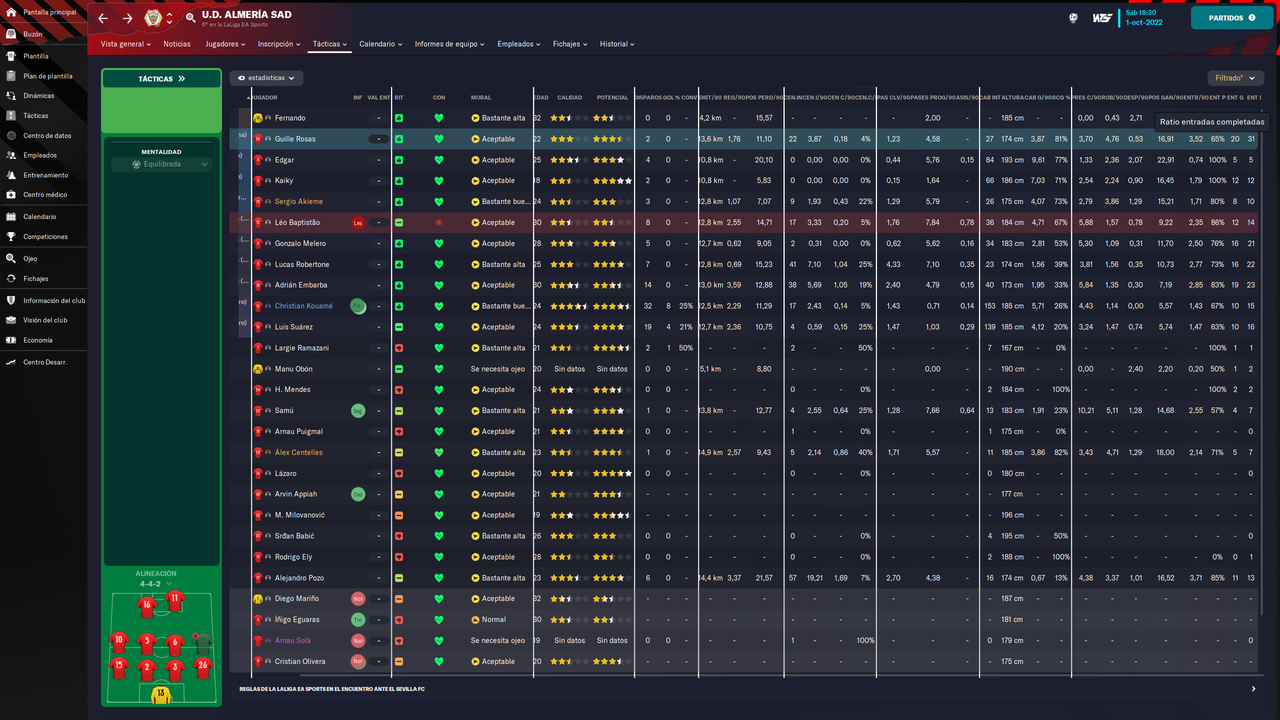This screenshot has height=720, width=1280.
Task: Open the club switcher up-down chevrons
Action: [169, 18]
